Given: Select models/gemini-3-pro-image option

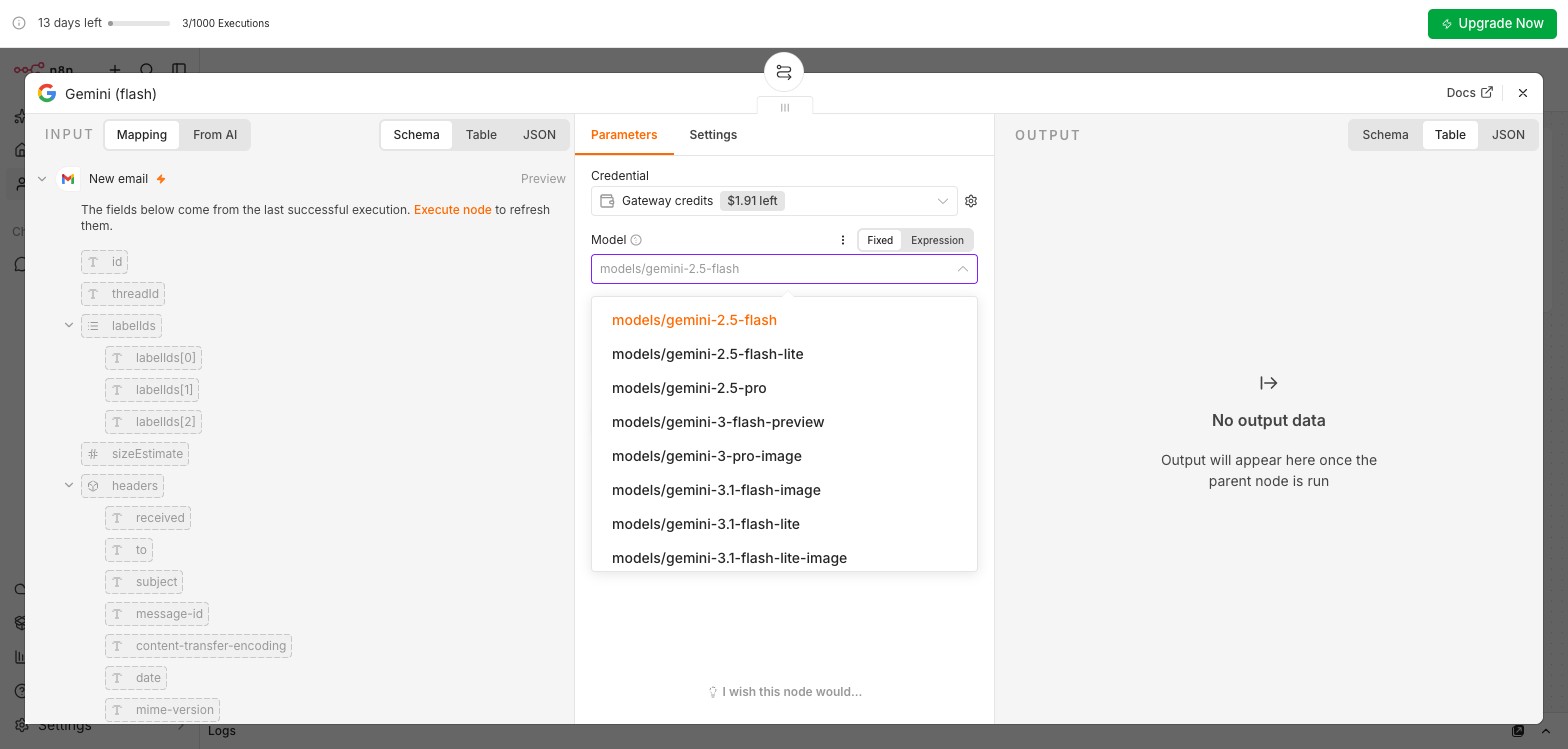Looking at the screenshot, I should [x=784, y=456].
